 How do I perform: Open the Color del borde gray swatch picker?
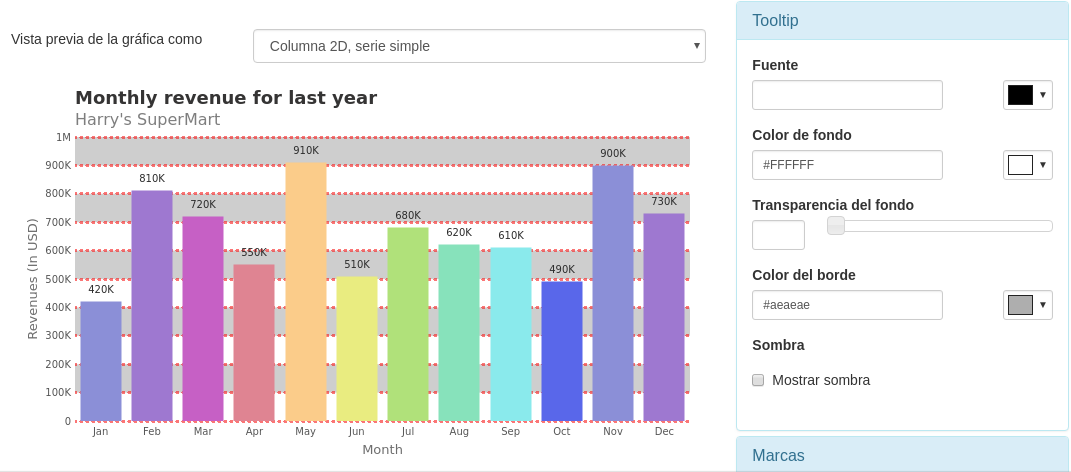pyautogui.click(x=1027, y=305)
